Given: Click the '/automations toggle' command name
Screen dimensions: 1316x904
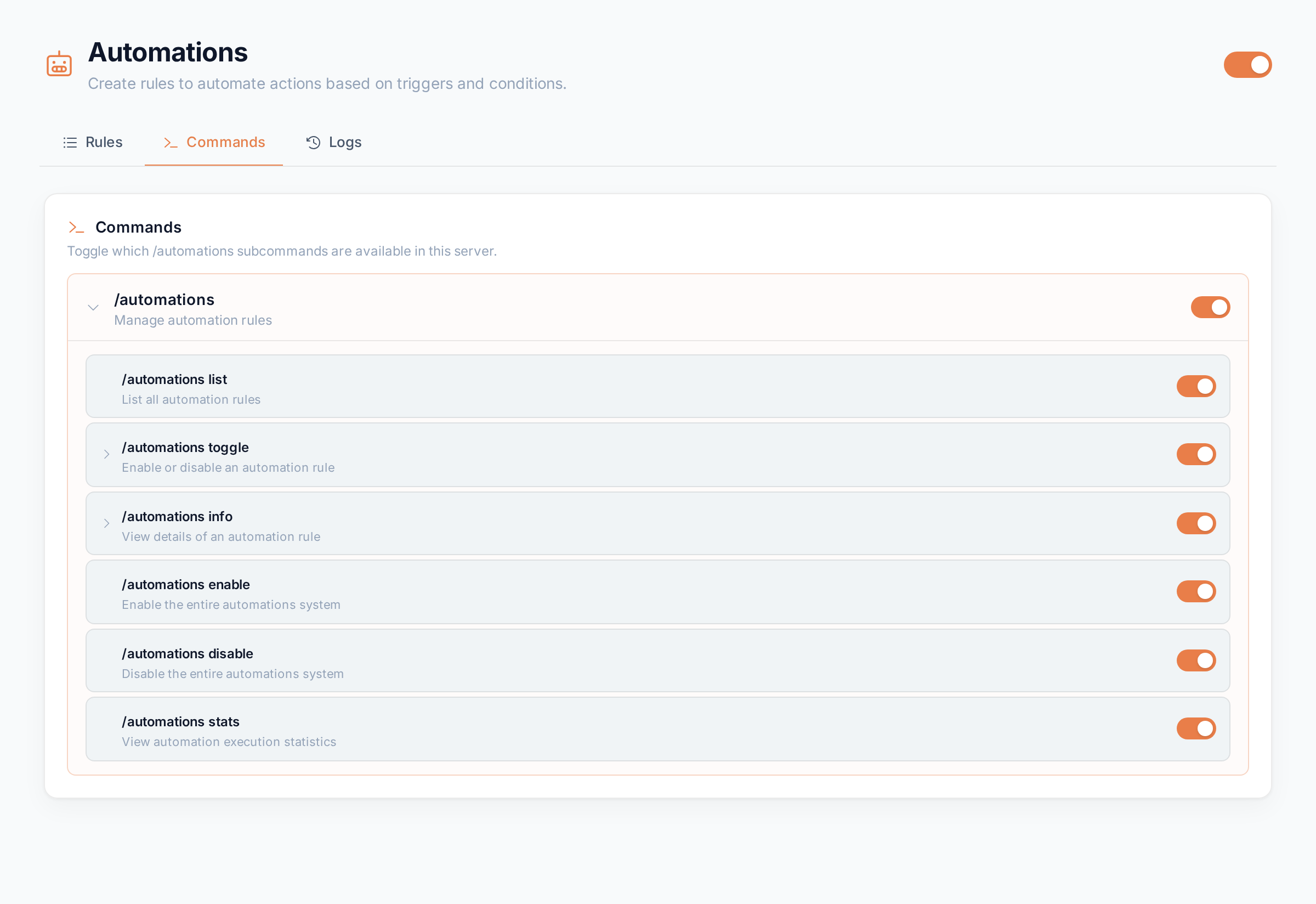Looking at the screenshot, I should tap(185, 448).
